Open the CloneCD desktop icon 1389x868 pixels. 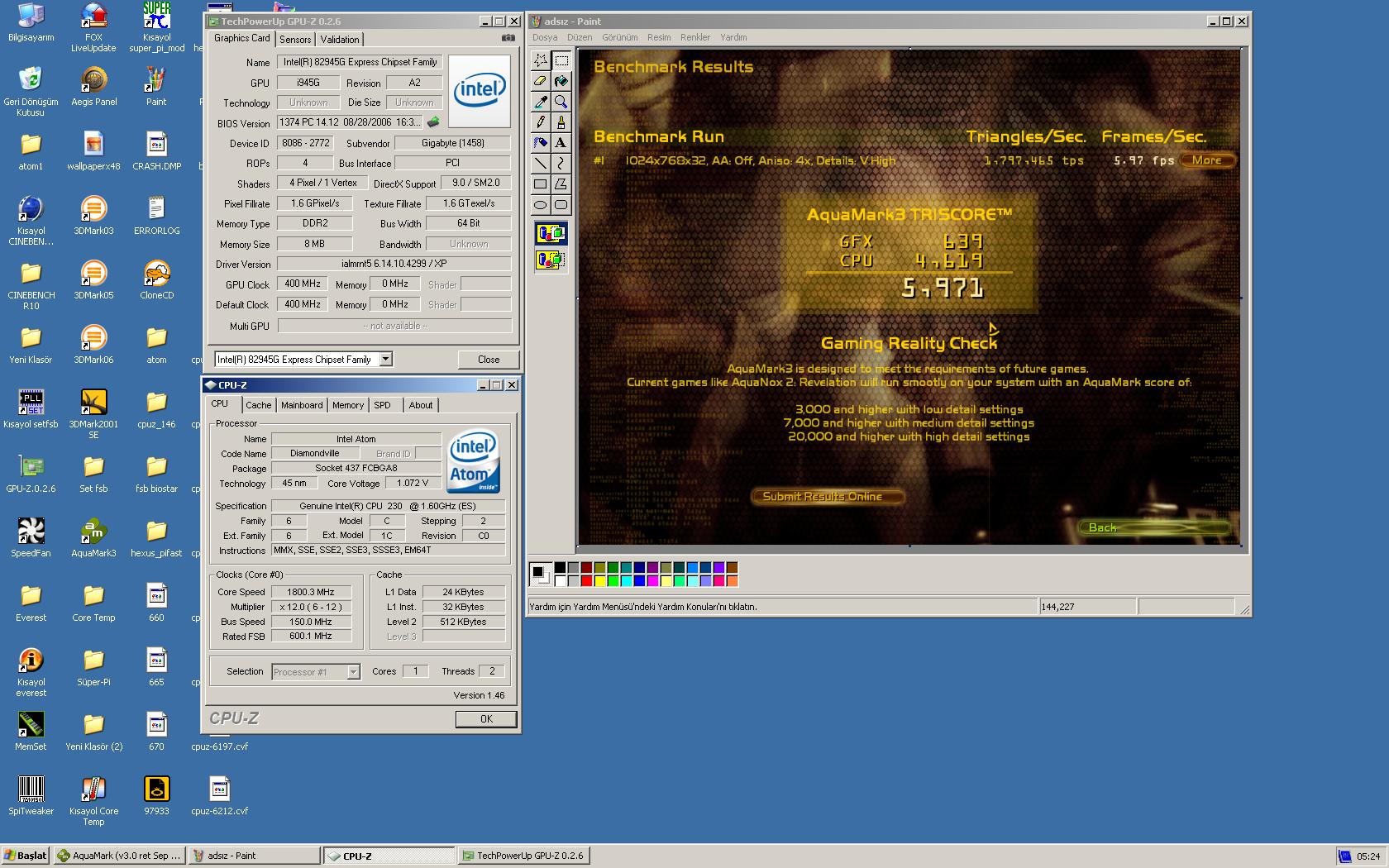[156, 279]
